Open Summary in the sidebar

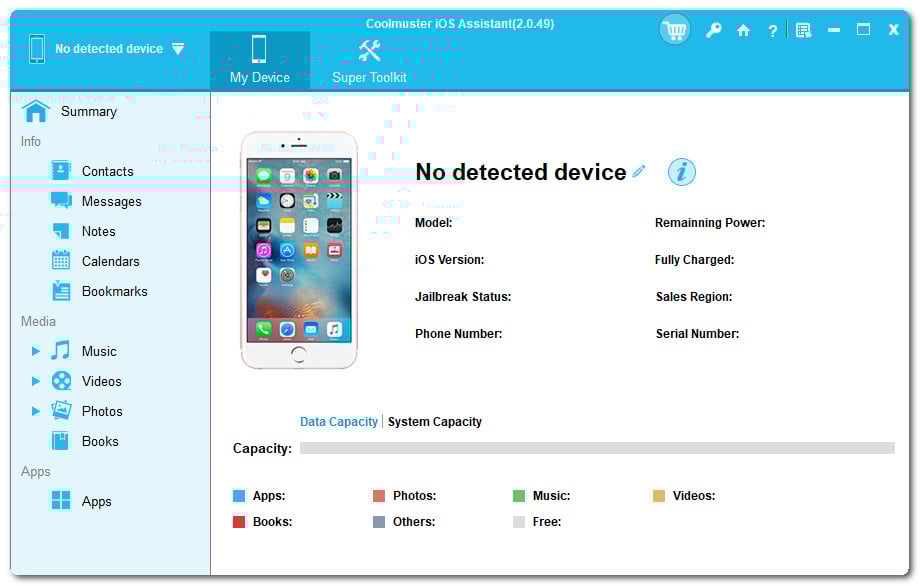click(x=89, y=111)
